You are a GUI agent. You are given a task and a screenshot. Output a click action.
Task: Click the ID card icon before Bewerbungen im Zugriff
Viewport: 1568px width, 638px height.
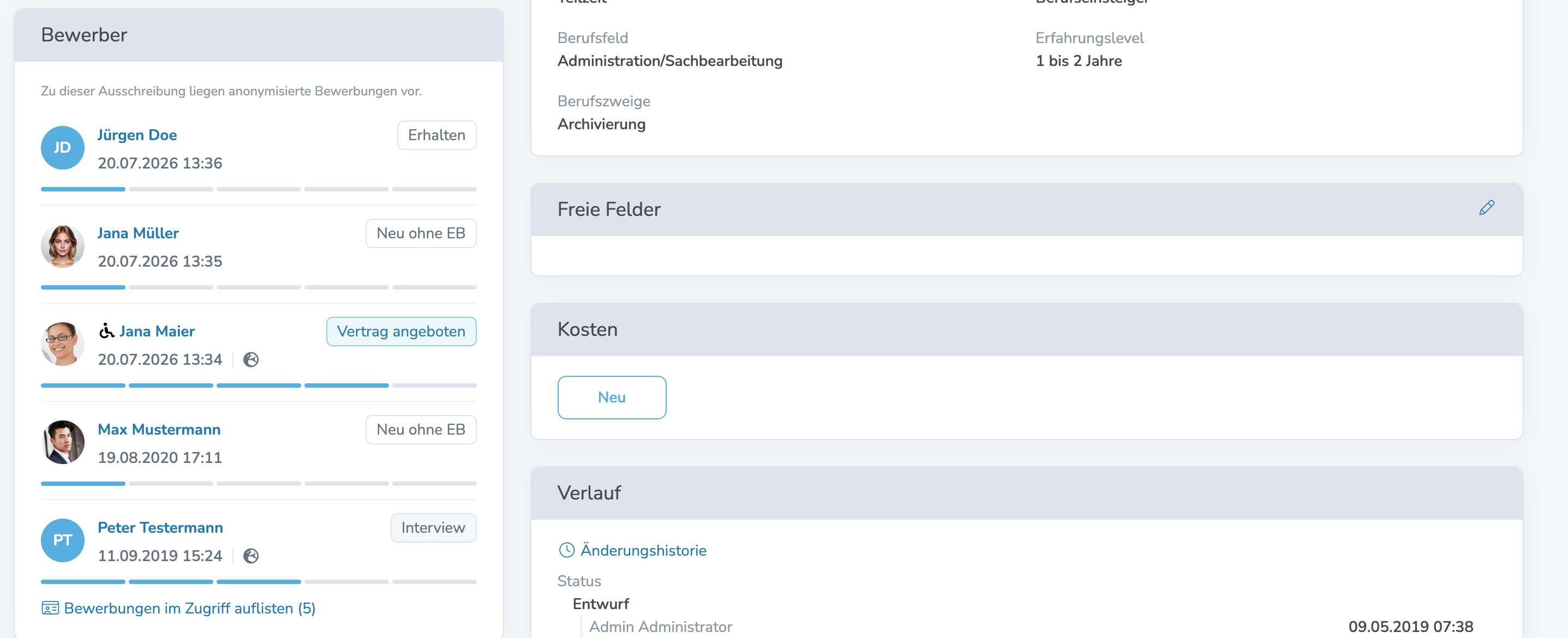(x=50, y=608)
